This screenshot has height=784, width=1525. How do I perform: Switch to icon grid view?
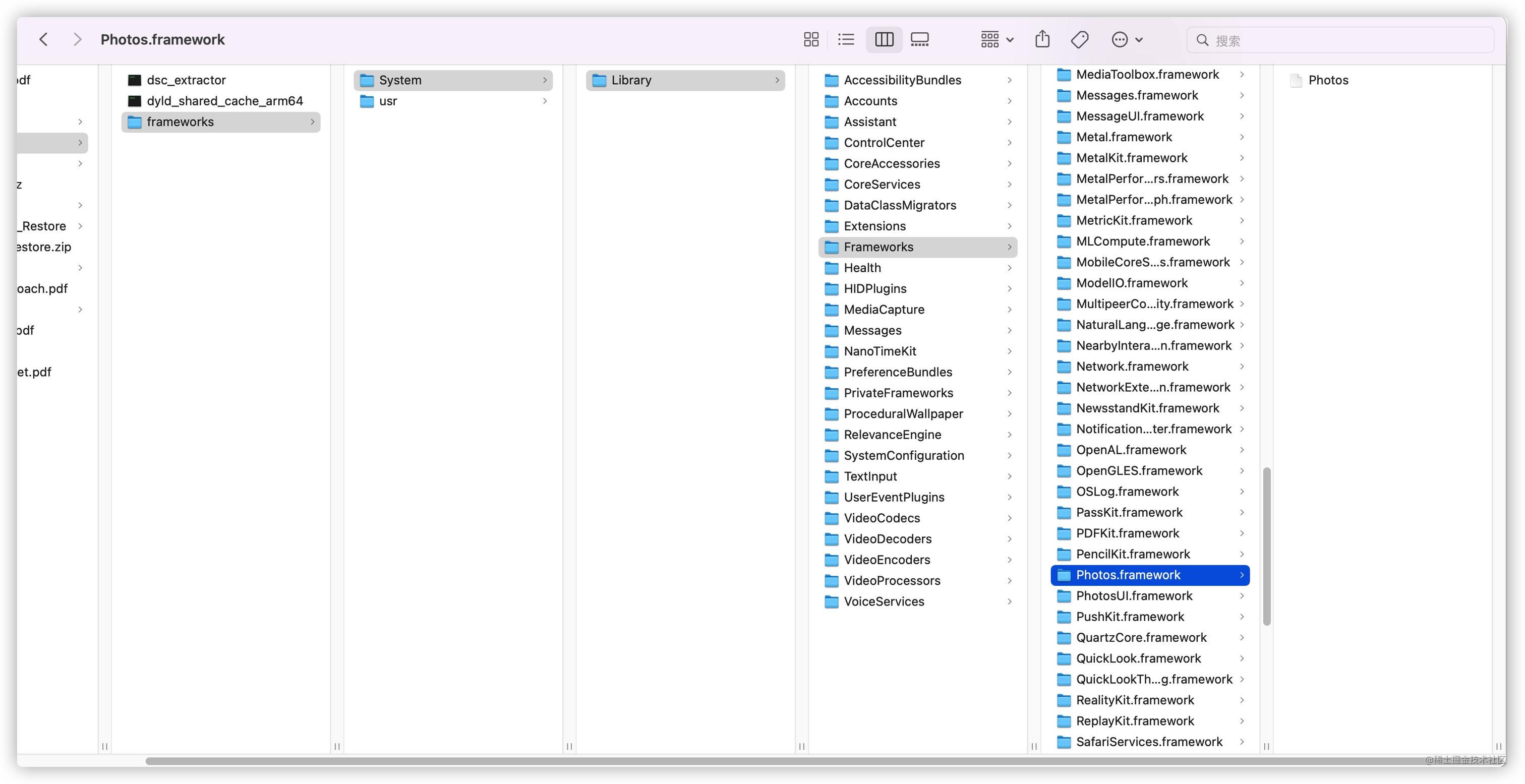point(811,40)
